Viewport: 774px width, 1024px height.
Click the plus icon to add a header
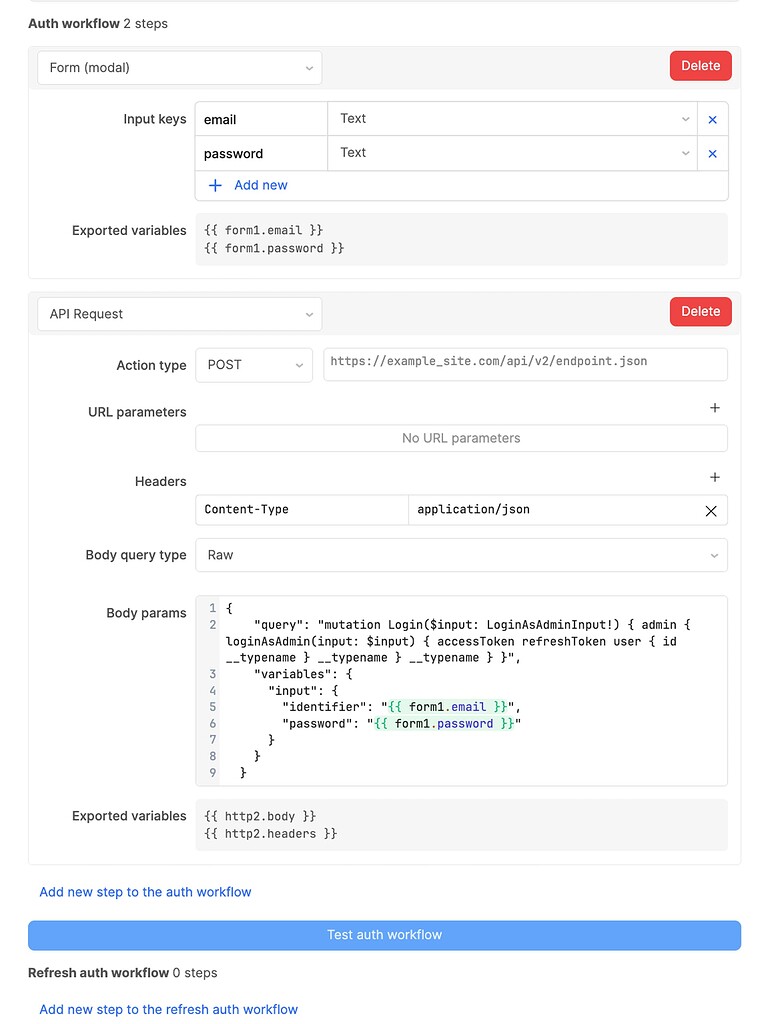pos(714,477)
